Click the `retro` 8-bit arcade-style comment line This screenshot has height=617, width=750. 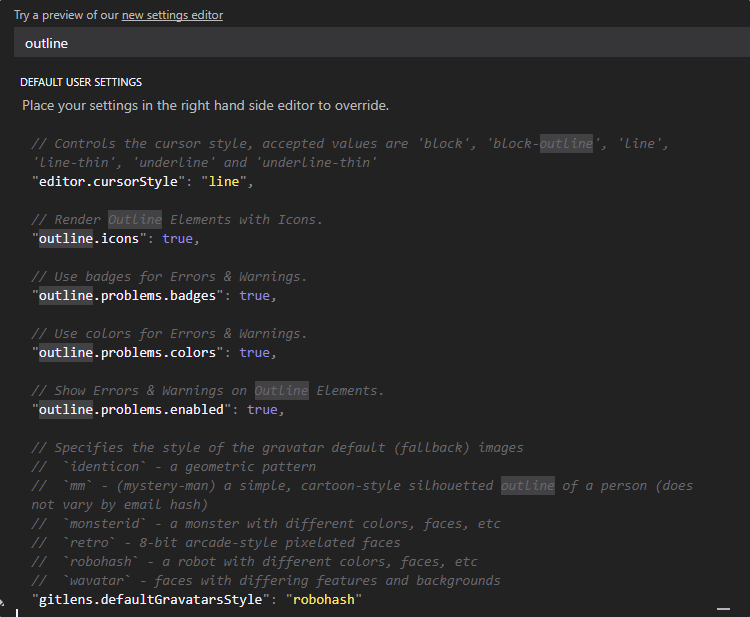pos(216,542)
